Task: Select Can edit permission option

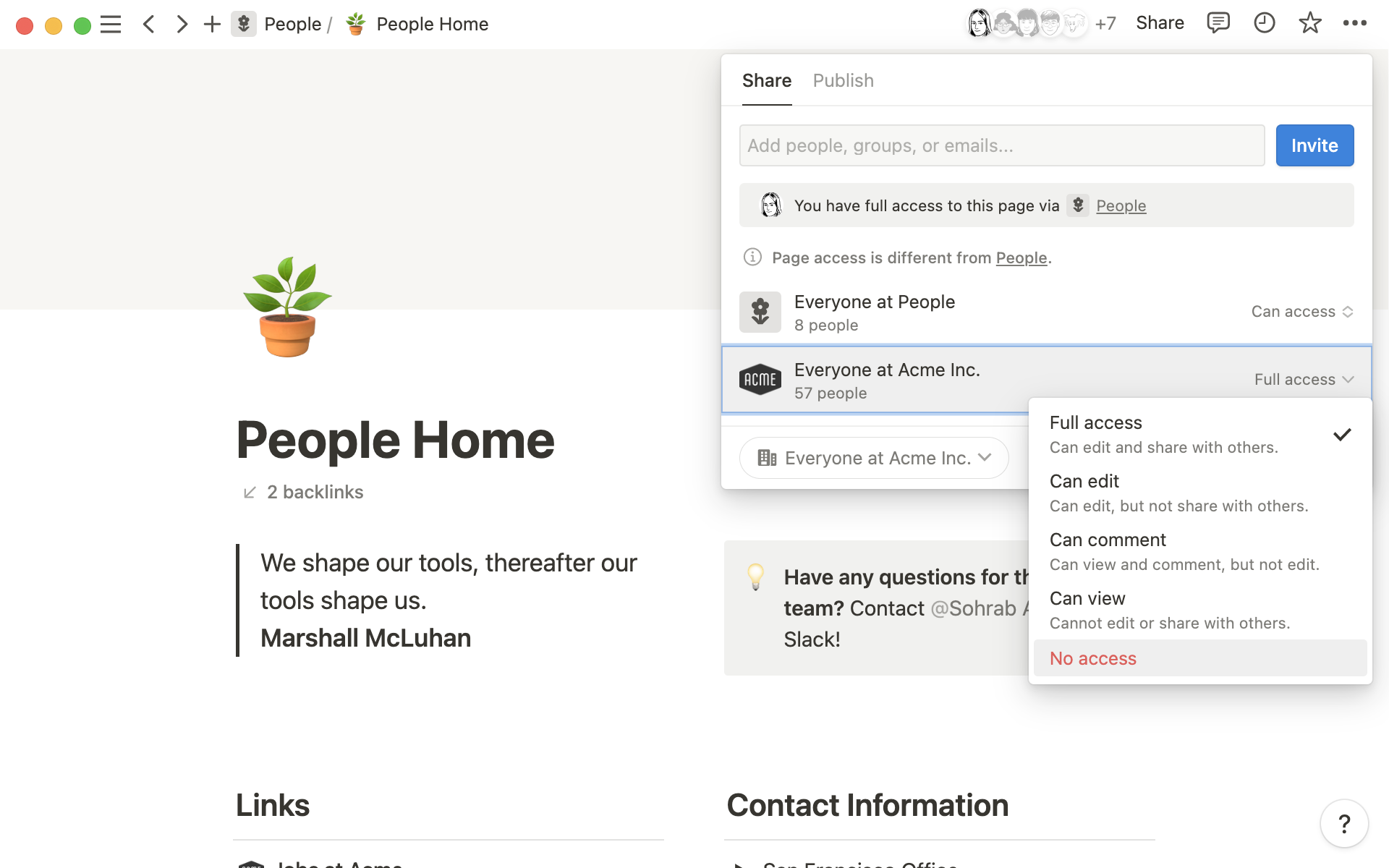Action: (1084, 480)
